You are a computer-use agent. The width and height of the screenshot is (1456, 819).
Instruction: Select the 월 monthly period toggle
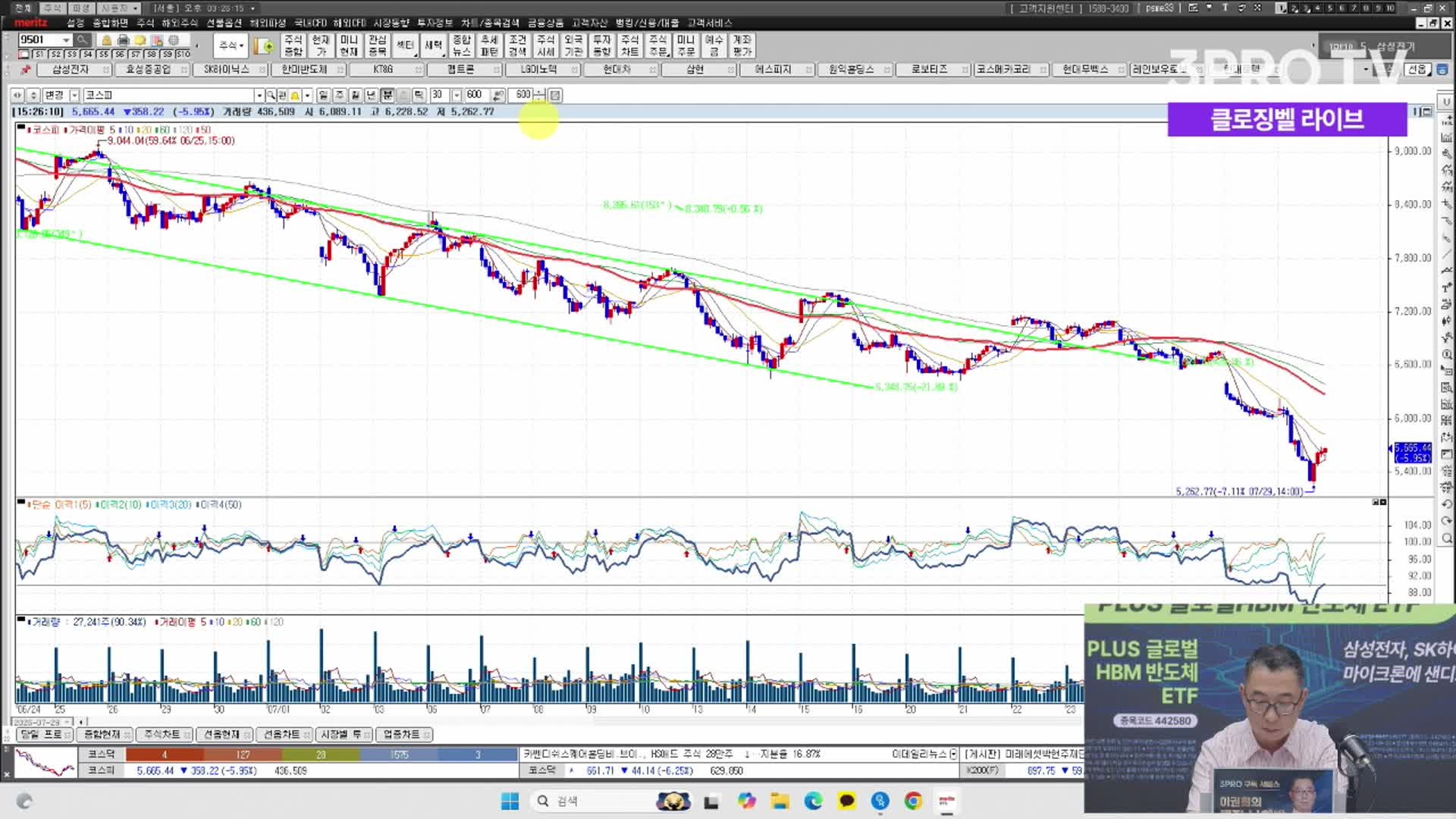point(355,95)
